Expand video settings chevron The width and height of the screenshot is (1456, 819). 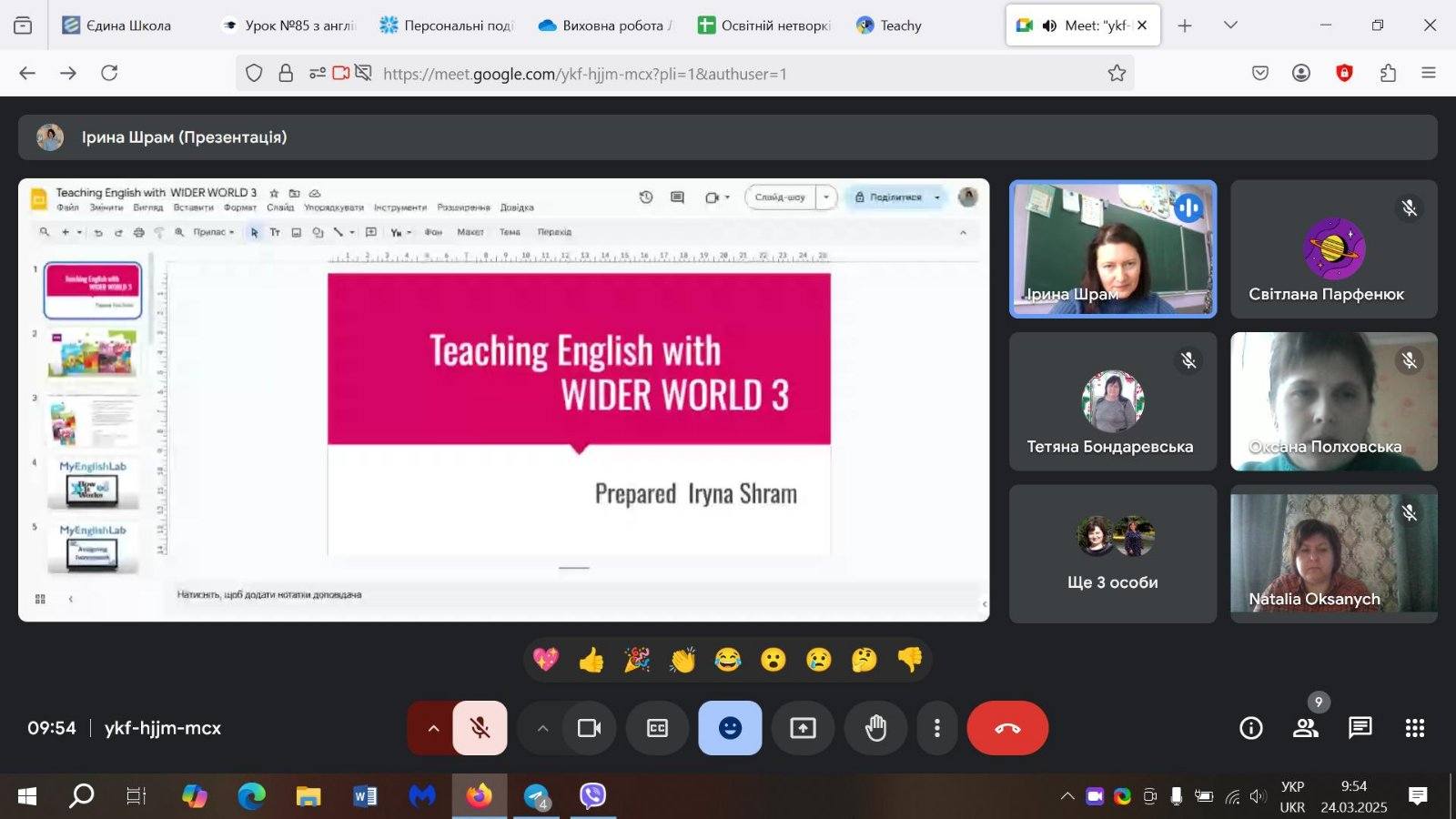pyautogui.click(x=542, y=728)
